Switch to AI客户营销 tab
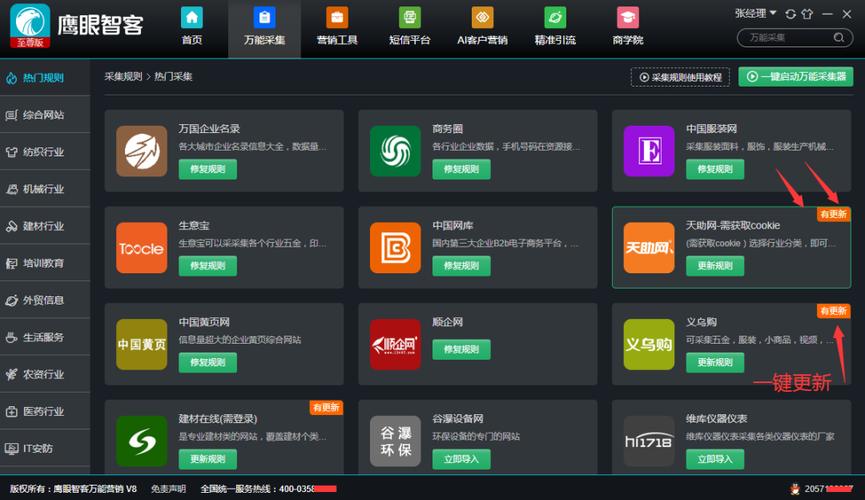The width and height of the screenshot is (865, 500). pos(482,26)
